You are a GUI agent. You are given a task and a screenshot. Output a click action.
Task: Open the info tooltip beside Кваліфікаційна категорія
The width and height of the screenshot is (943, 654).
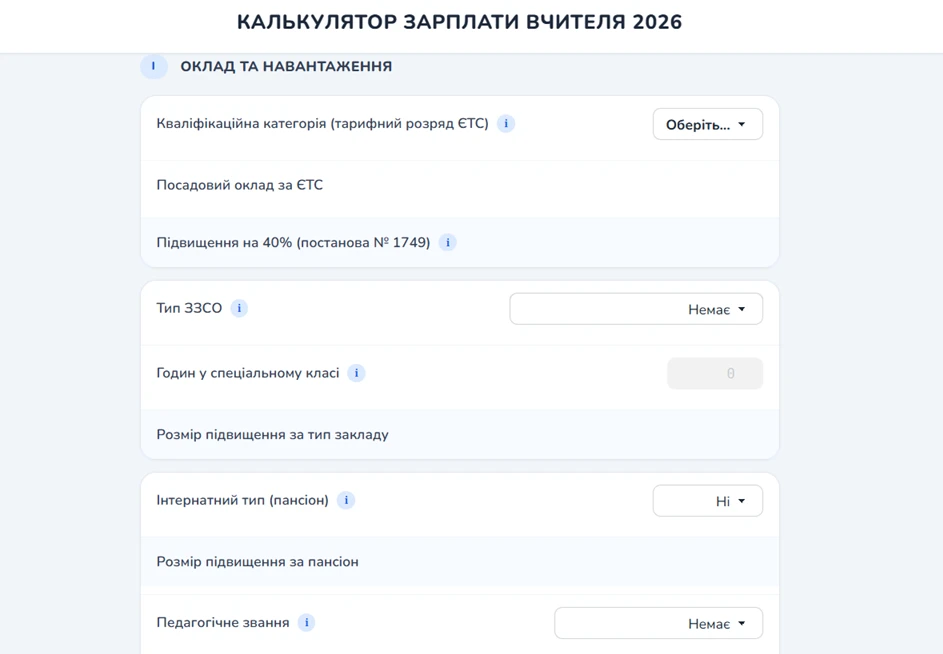[x=506, y=124]
